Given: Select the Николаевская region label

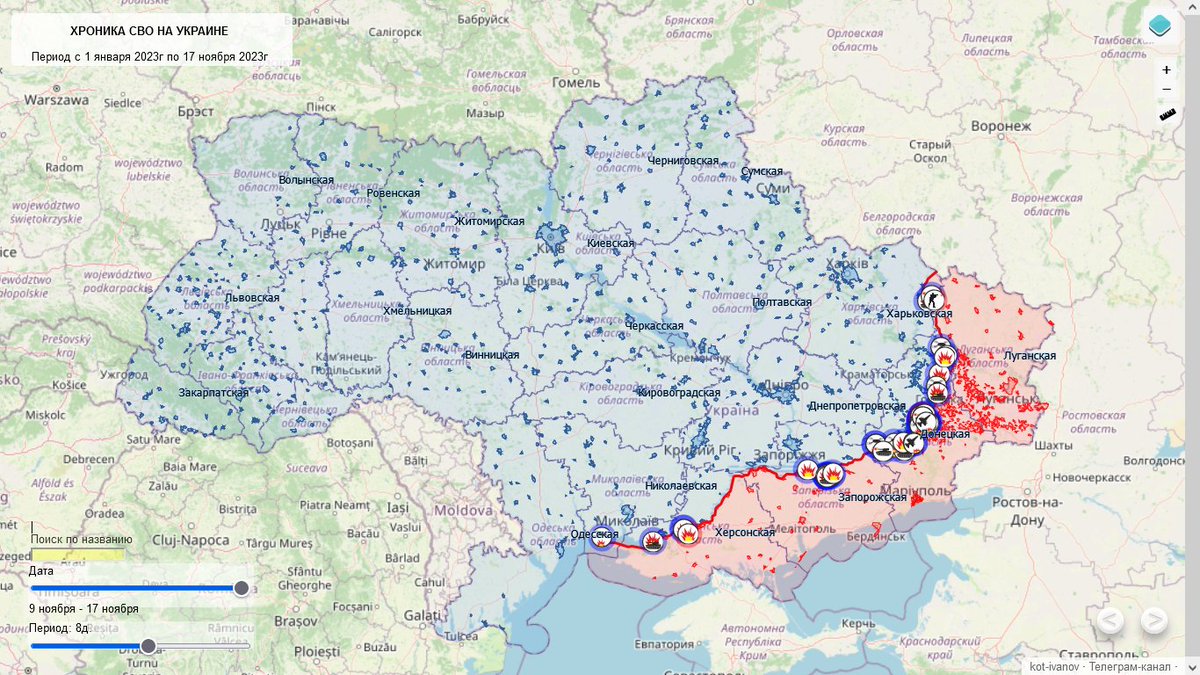Looking at the screenshot, I should (x=683, y=486).
